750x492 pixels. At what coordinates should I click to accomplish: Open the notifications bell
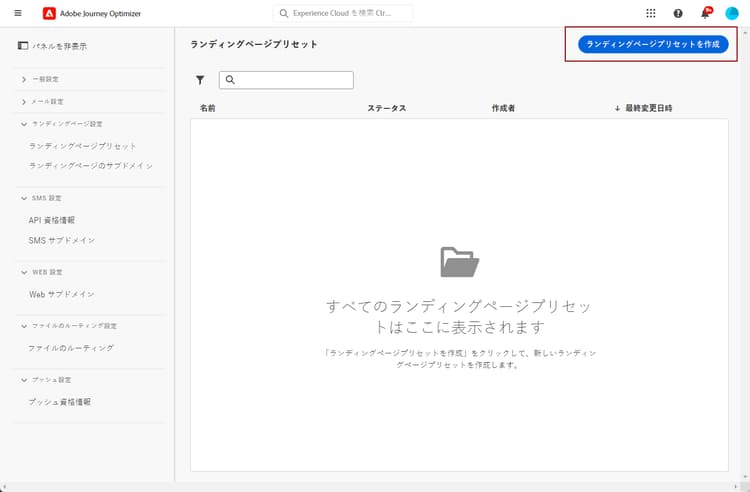[x=705, y=13]
